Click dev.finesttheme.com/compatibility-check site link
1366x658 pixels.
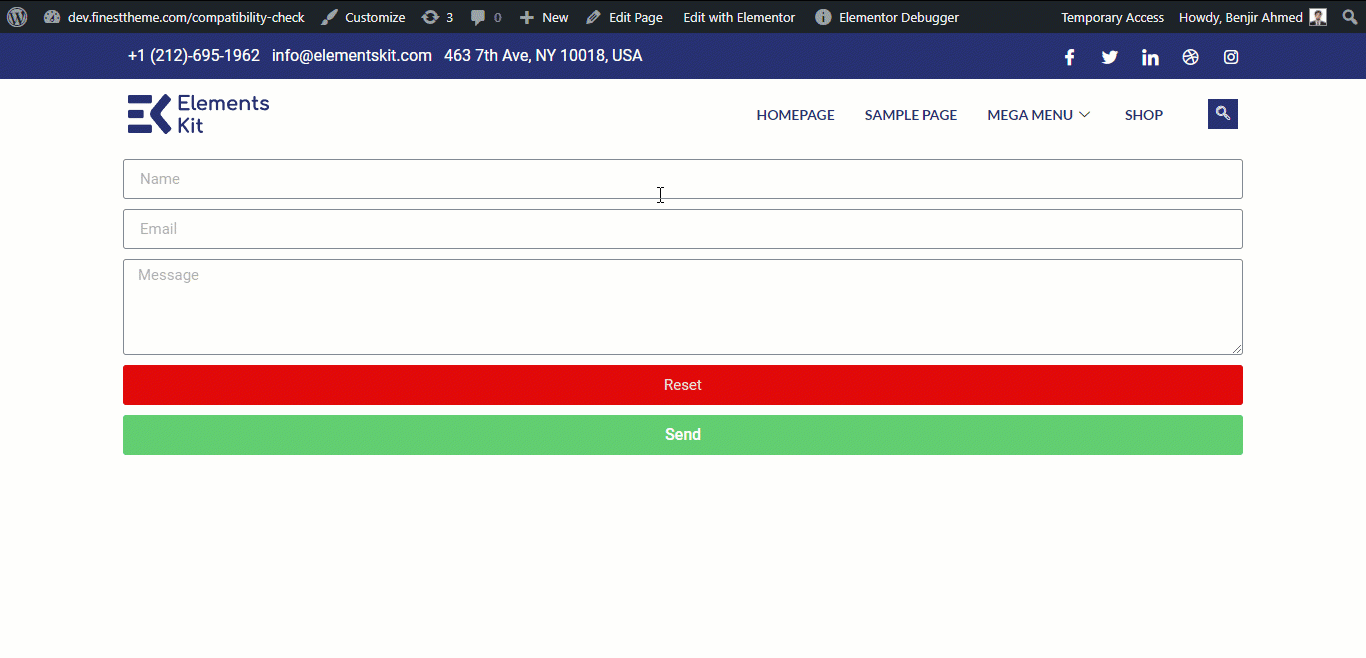[x=186, y=17]
